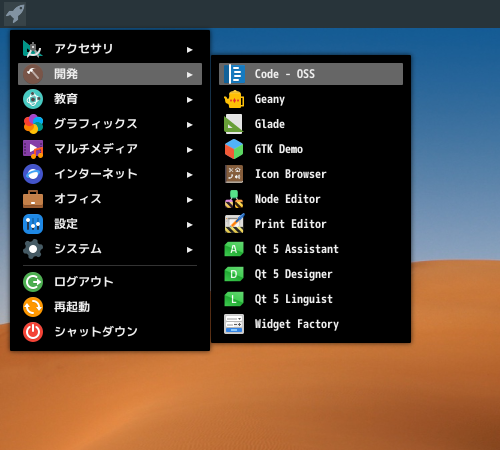Screen dimensions: 500x450
Task: Expand the インターネット submenu arrow
Action: pos(190,175)
